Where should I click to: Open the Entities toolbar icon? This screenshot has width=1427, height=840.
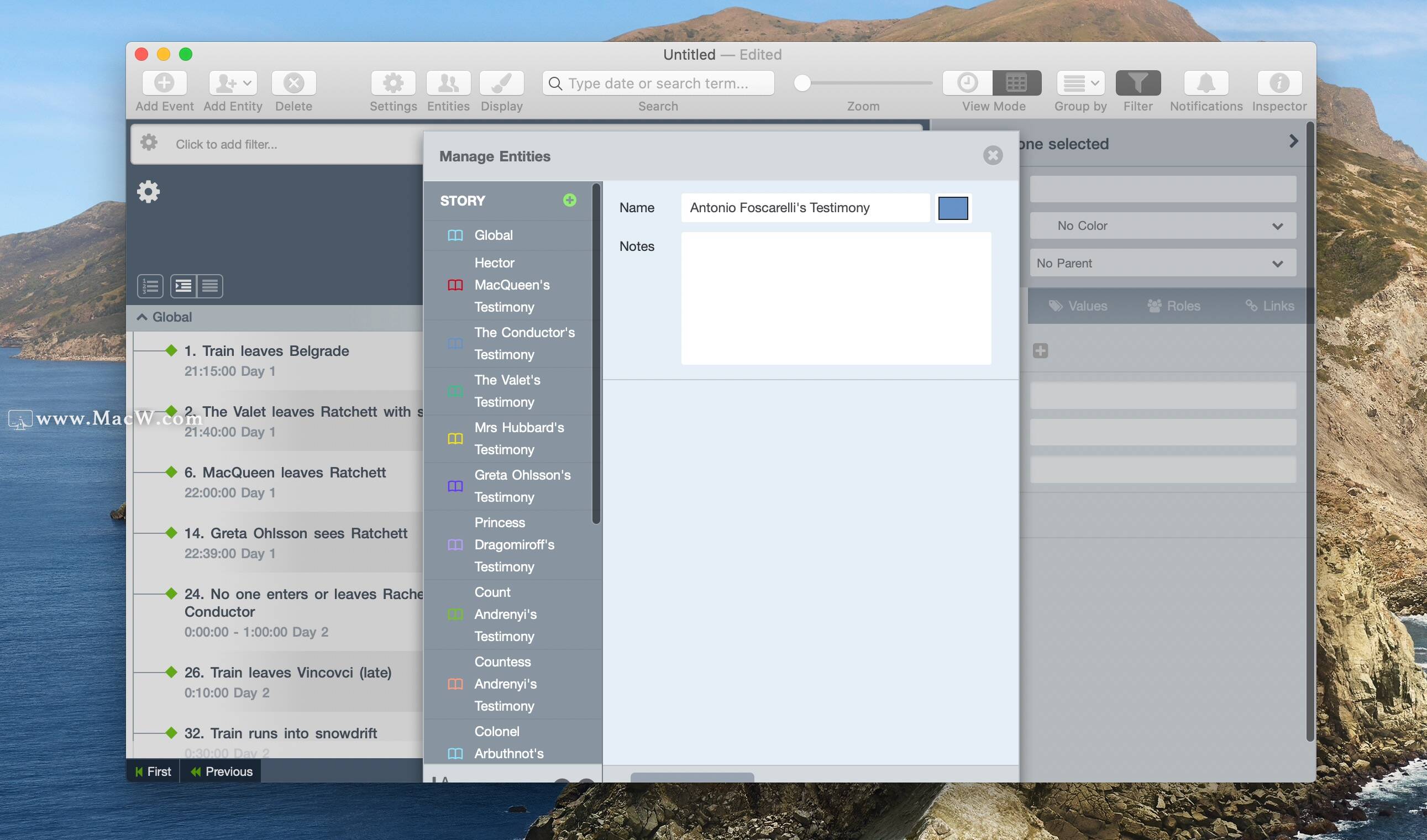click(x=448, y=83)
